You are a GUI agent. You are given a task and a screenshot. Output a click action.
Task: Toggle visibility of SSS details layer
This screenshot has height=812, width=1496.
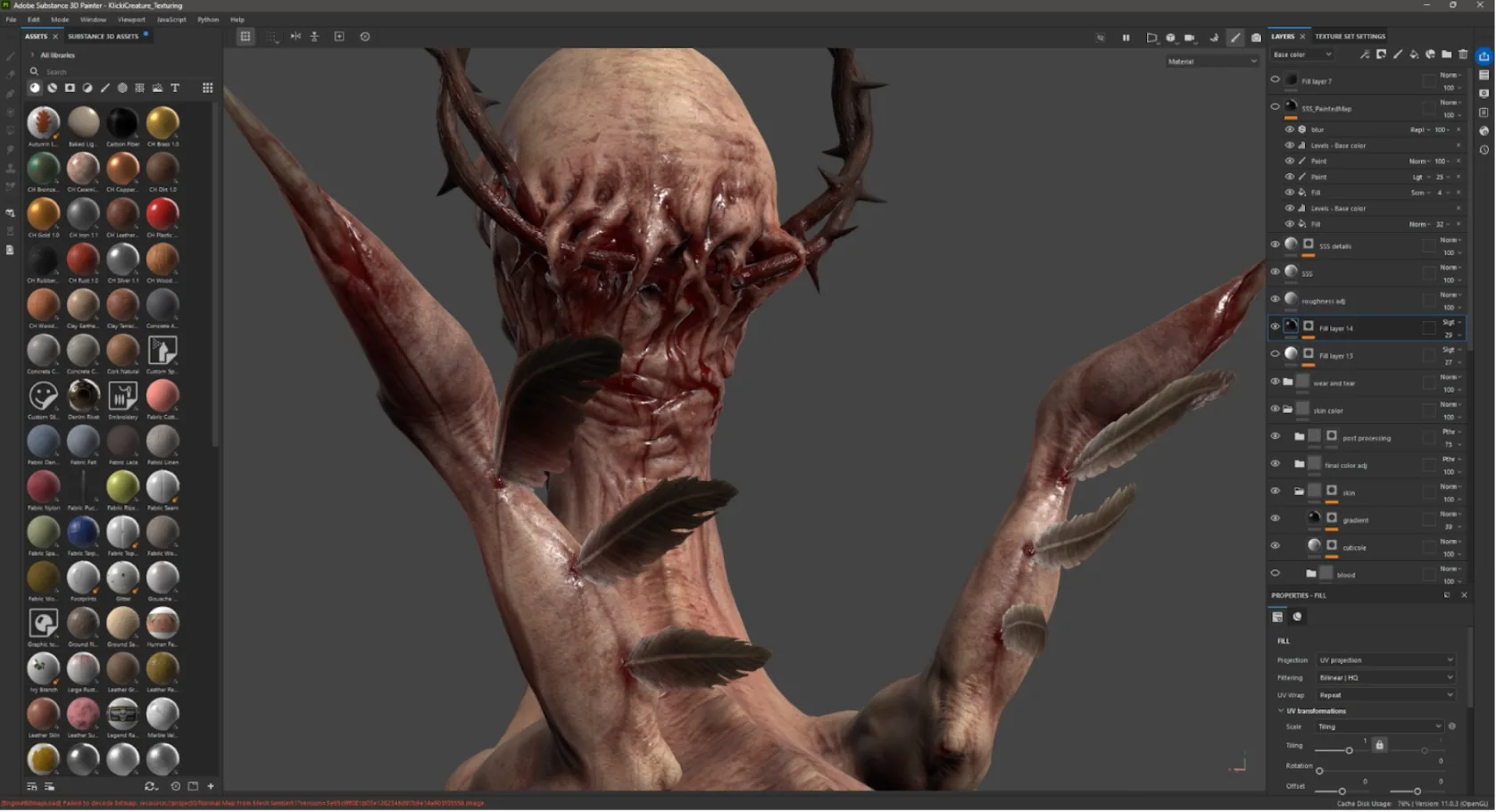coord(1275,244)
